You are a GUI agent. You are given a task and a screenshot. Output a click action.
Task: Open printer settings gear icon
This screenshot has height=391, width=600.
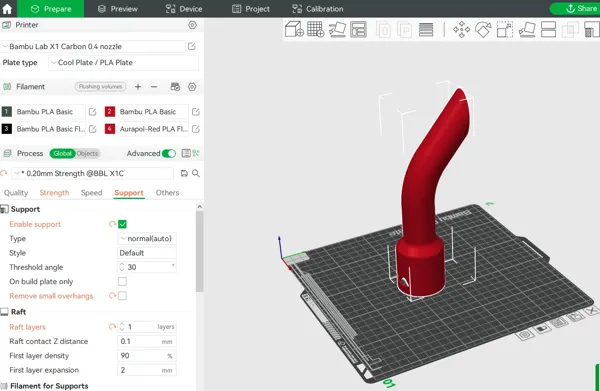[x=192, y=25]
